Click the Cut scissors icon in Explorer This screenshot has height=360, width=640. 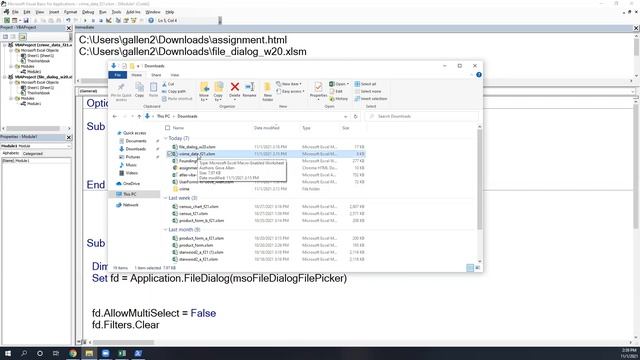point(164,84)
